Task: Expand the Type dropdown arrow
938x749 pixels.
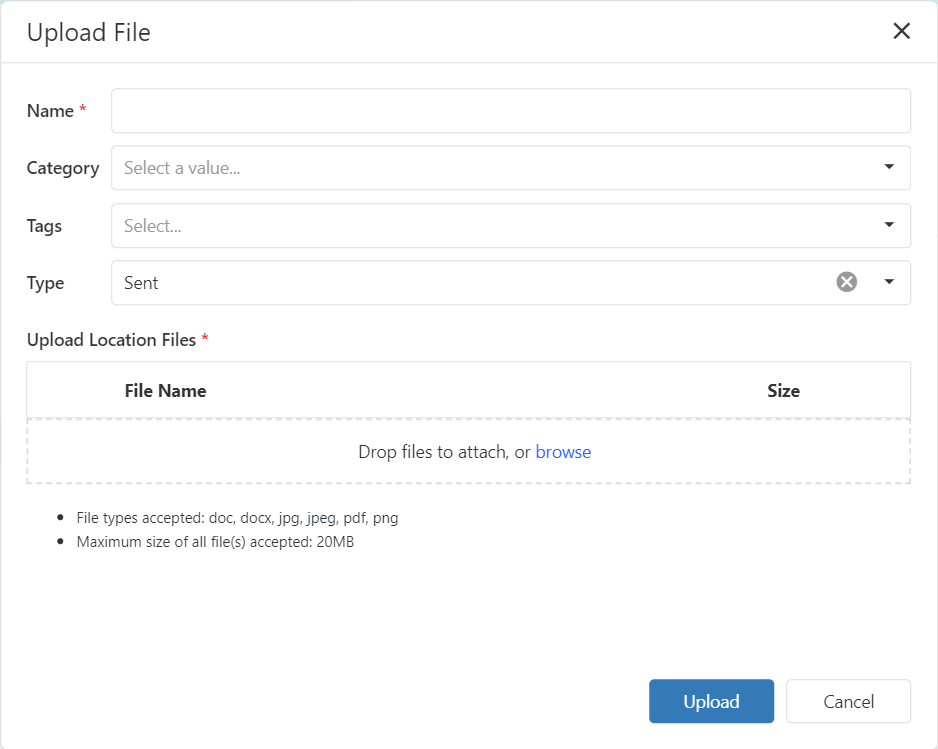Action: (890, 282)
